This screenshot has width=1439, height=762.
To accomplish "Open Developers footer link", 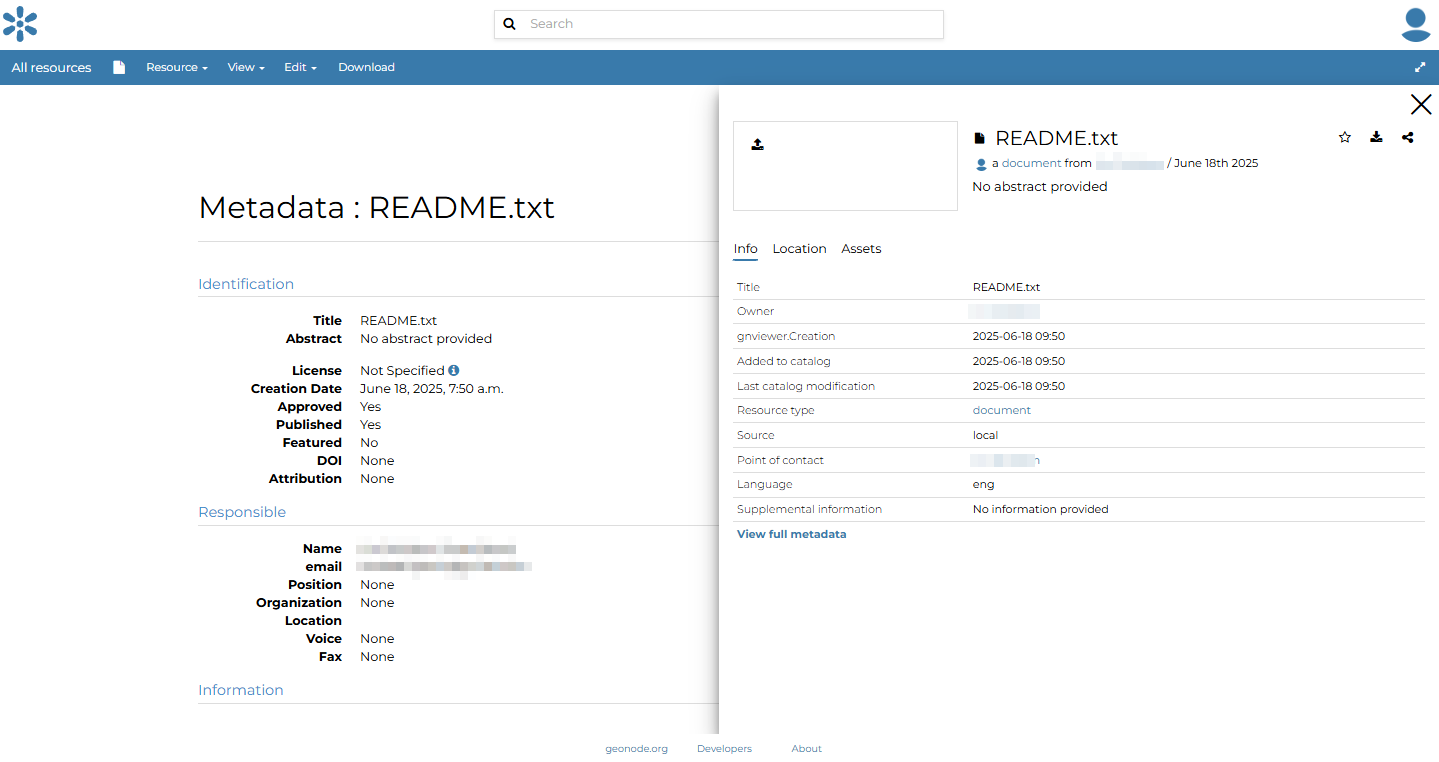I will point(724,749).
